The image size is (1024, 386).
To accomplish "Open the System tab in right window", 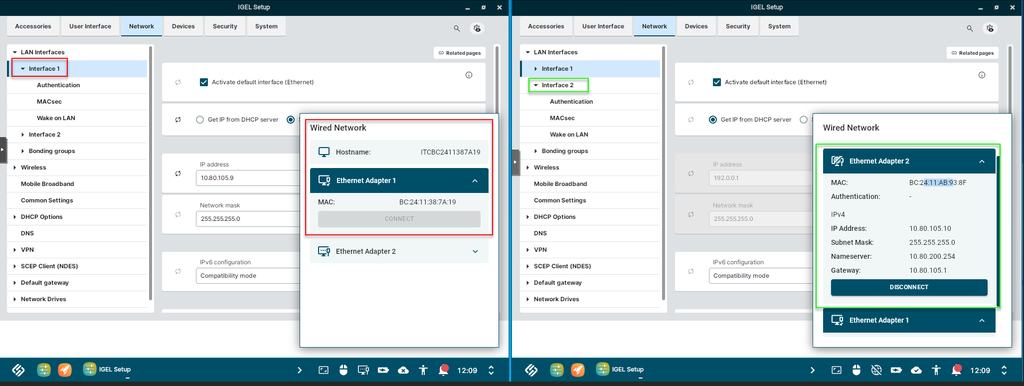I will pos(779,26).
